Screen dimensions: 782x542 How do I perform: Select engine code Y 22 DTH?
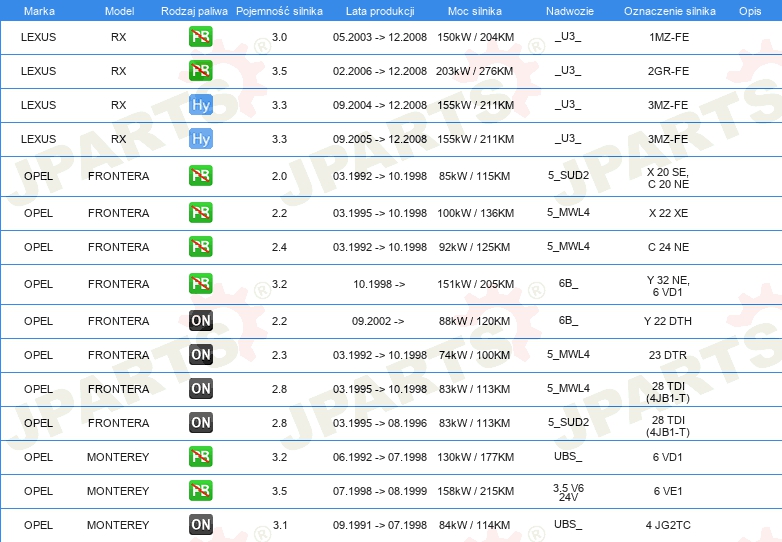[668, 321]
